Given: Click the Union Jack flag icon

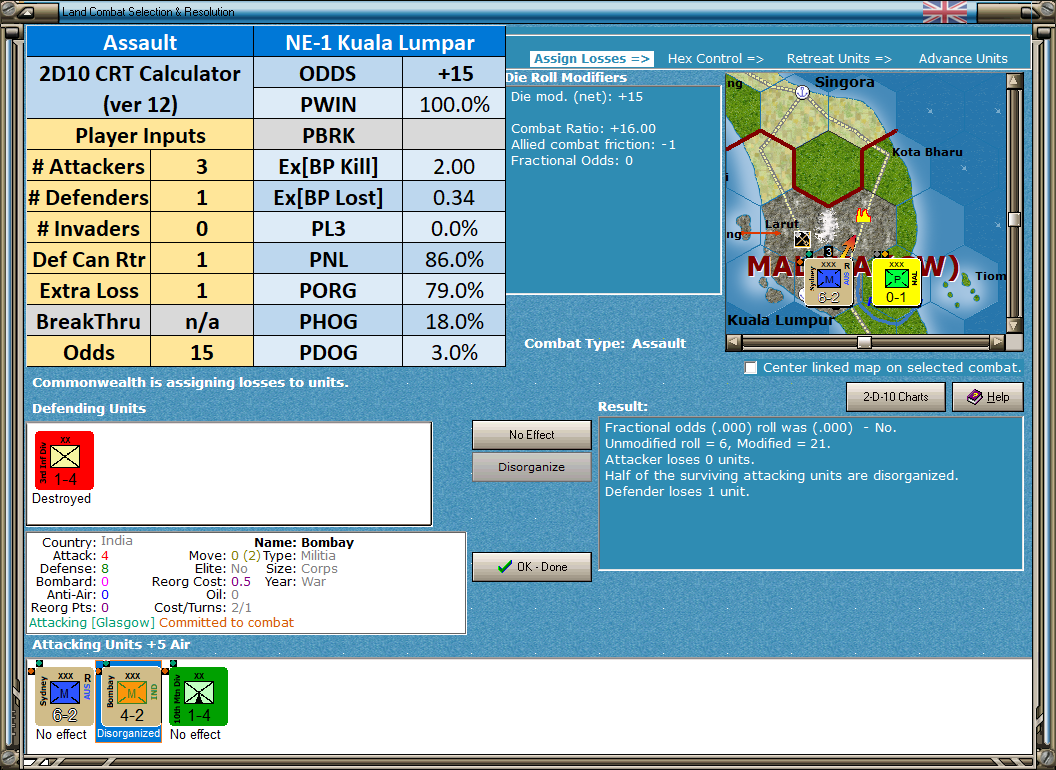Looking at the screenshot, I should pos(943,12).
